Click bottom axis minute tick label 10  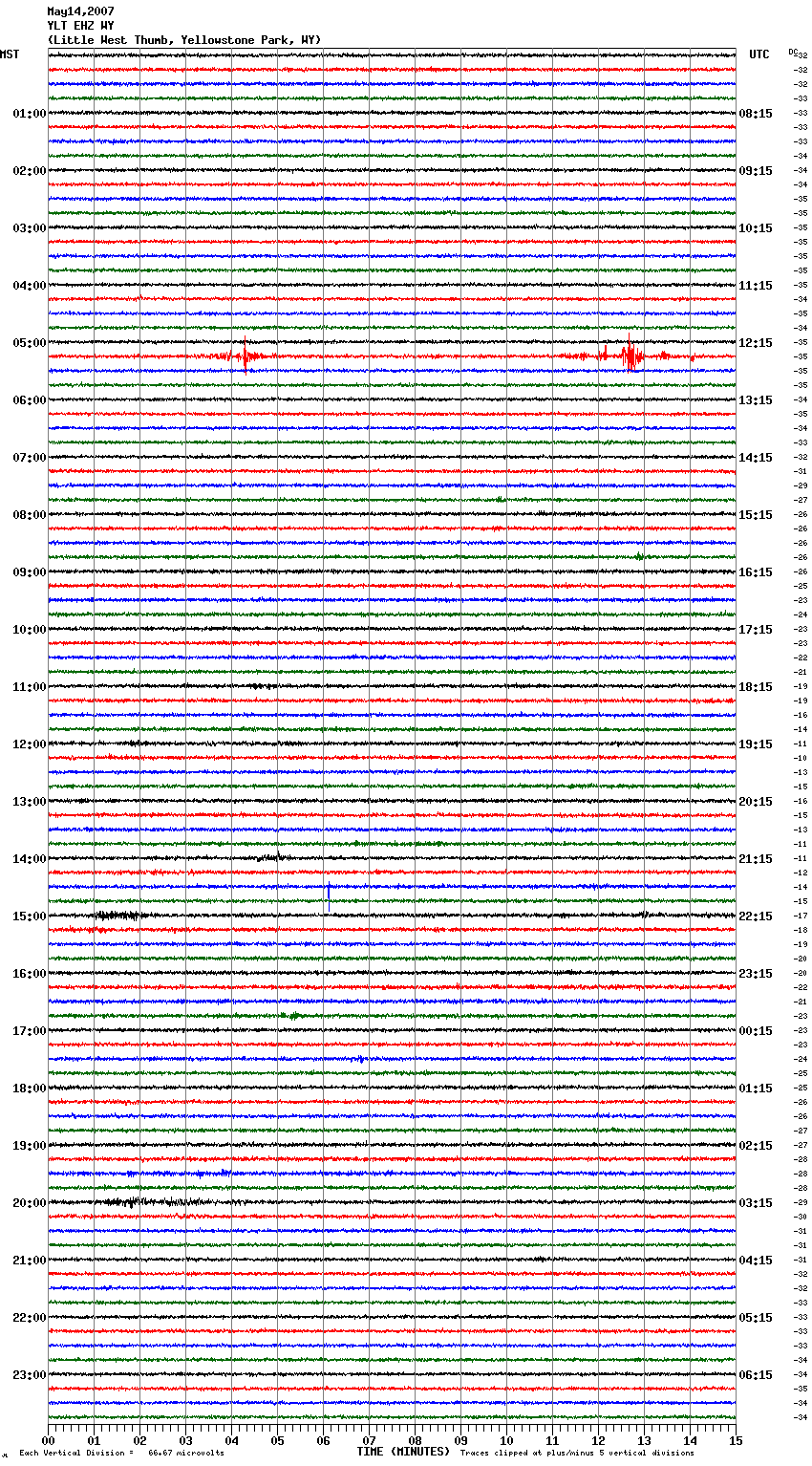pyautogui.click(x=506, y=1440)
